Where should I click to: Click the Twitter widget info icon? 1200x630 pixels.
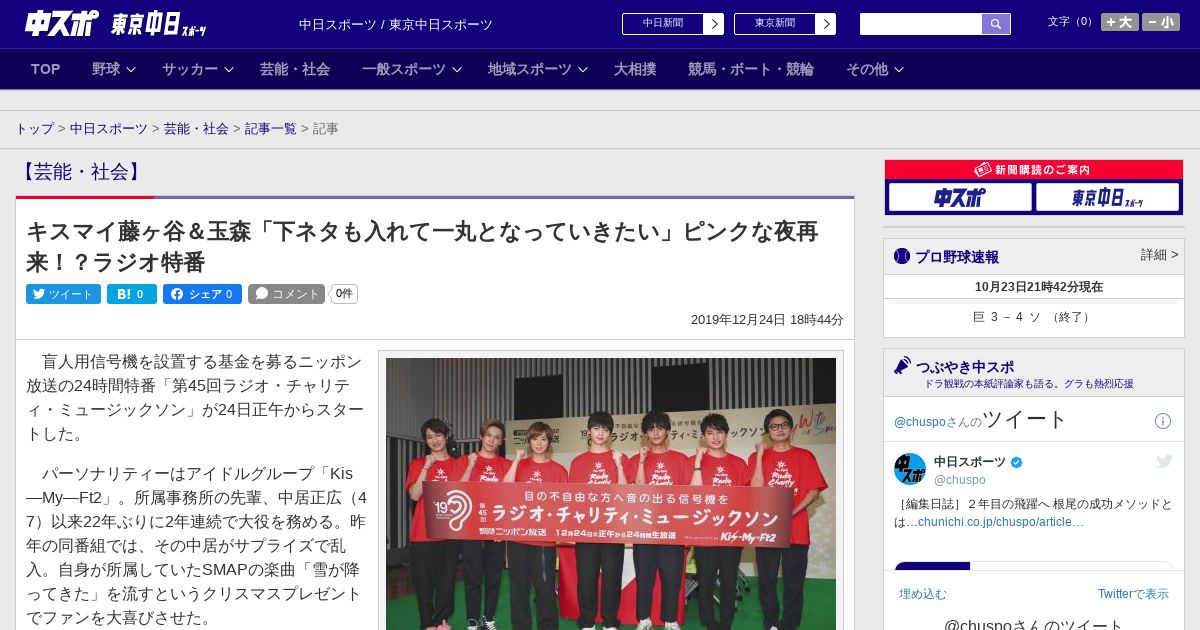point(1163,421)
